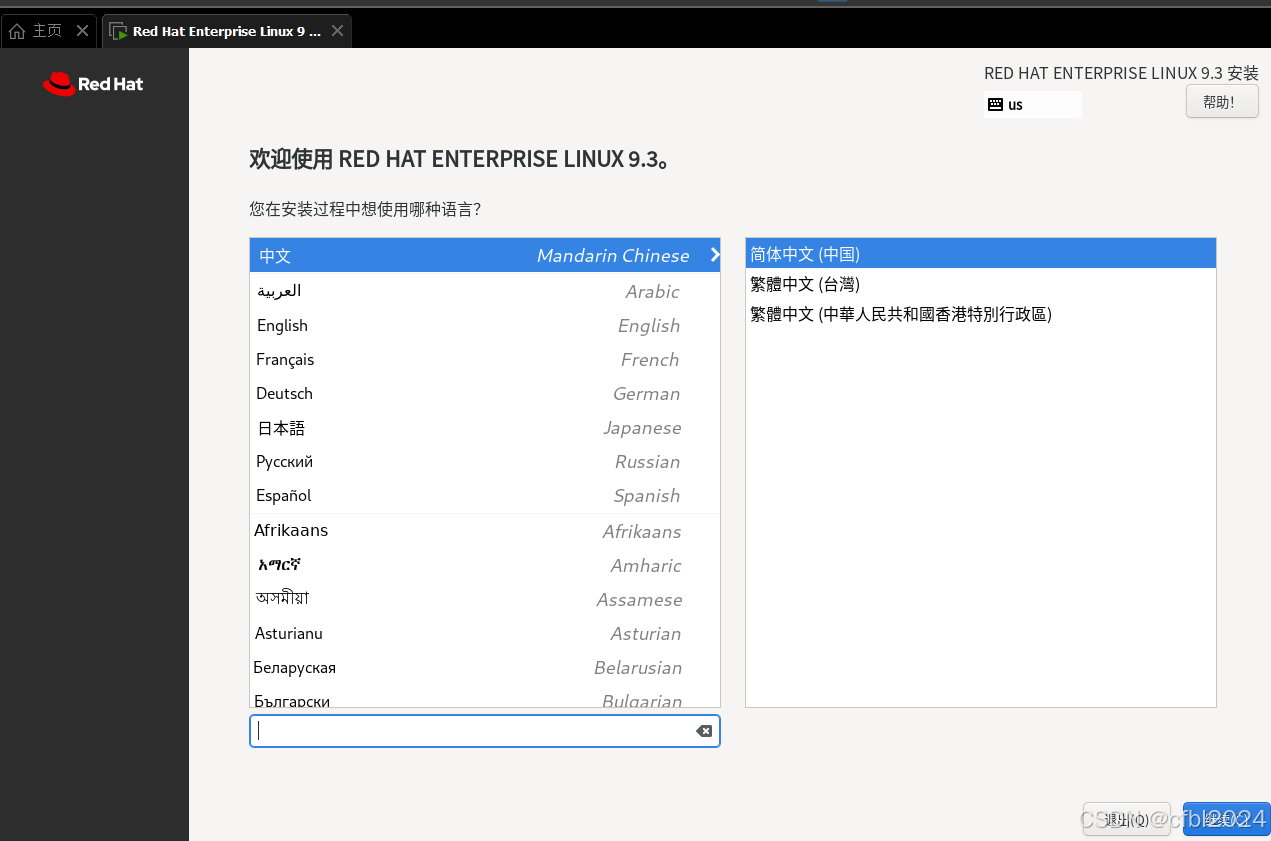Choose 简体中文 (中国) locale
The height and width of the screenshot is (841, 1271).
point(981,254)
